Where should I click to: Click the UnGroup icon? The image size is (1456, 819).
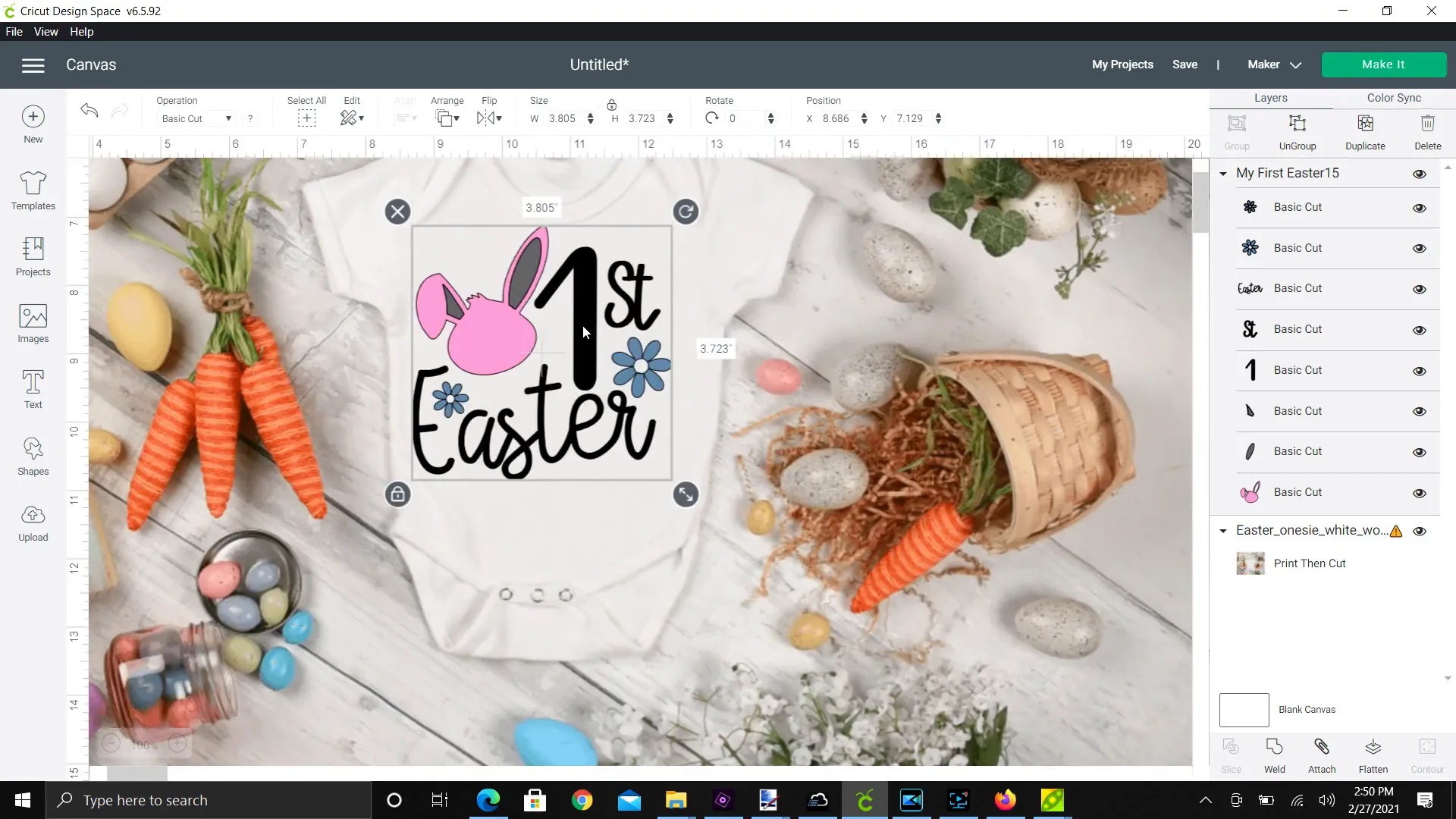coord(1297,131)
